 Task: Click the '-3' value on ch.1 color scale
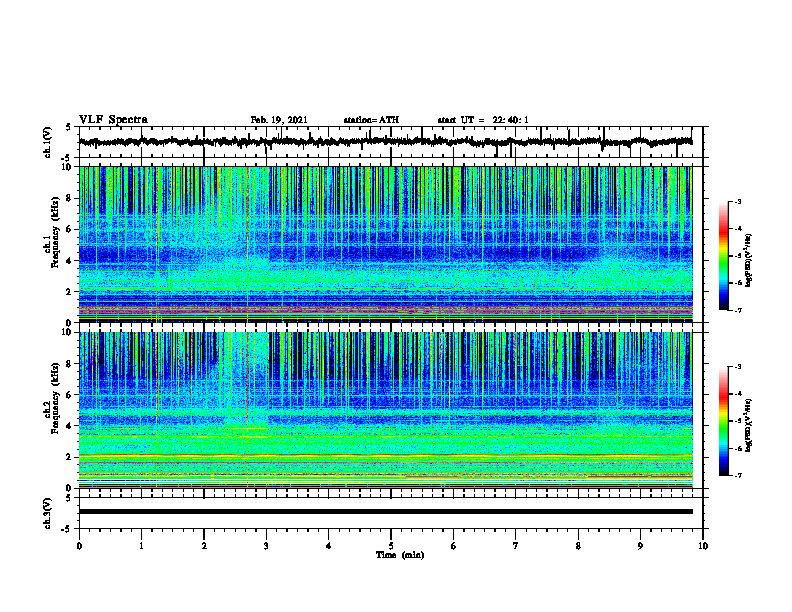click(738, 202)
